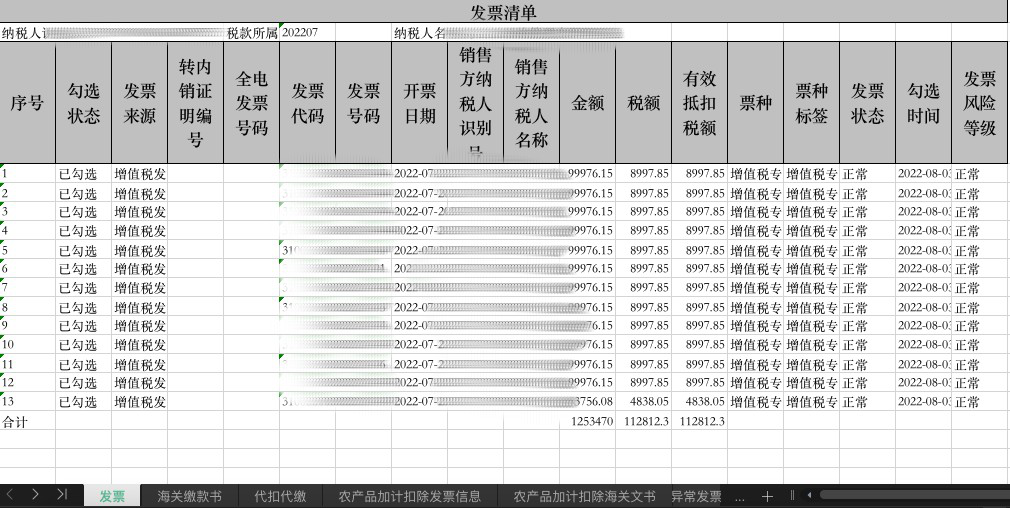Viewport: 1010px width, 508px height.
Task: Click the 序号 column header
Action: coord(28,103)
